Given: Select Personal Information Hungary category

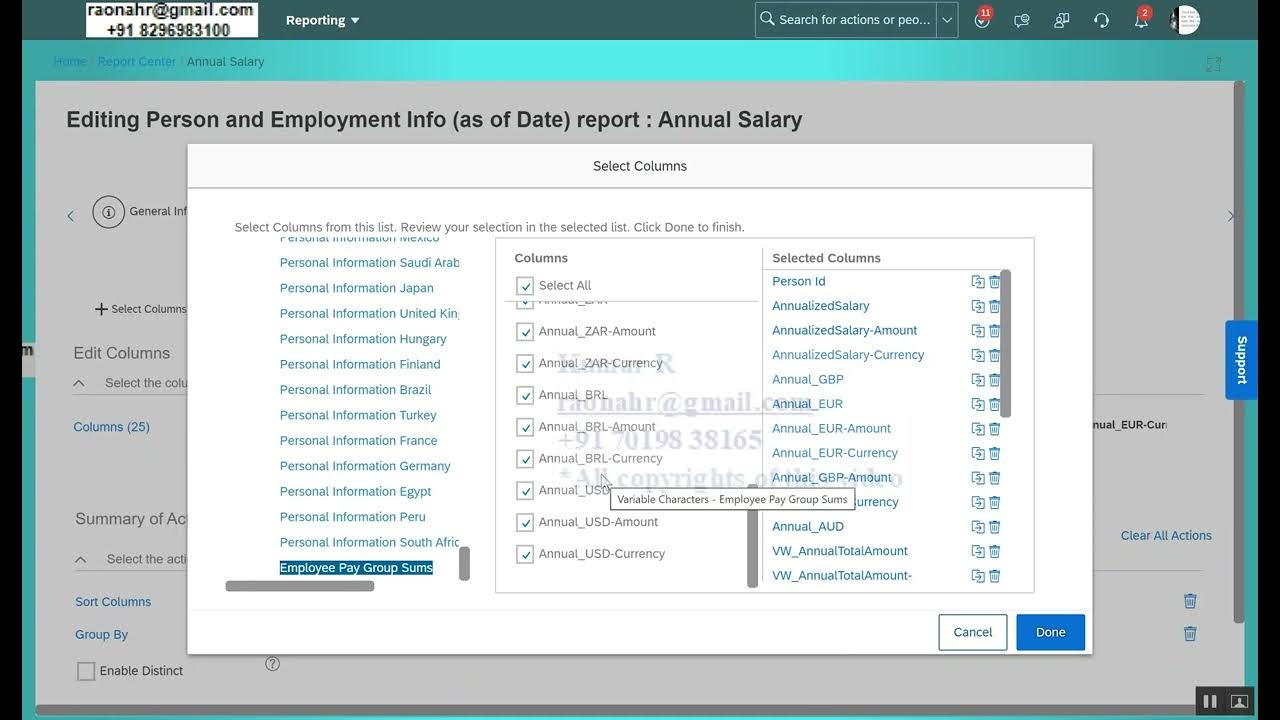Looking at the screenshot, I should coord(363,339).
